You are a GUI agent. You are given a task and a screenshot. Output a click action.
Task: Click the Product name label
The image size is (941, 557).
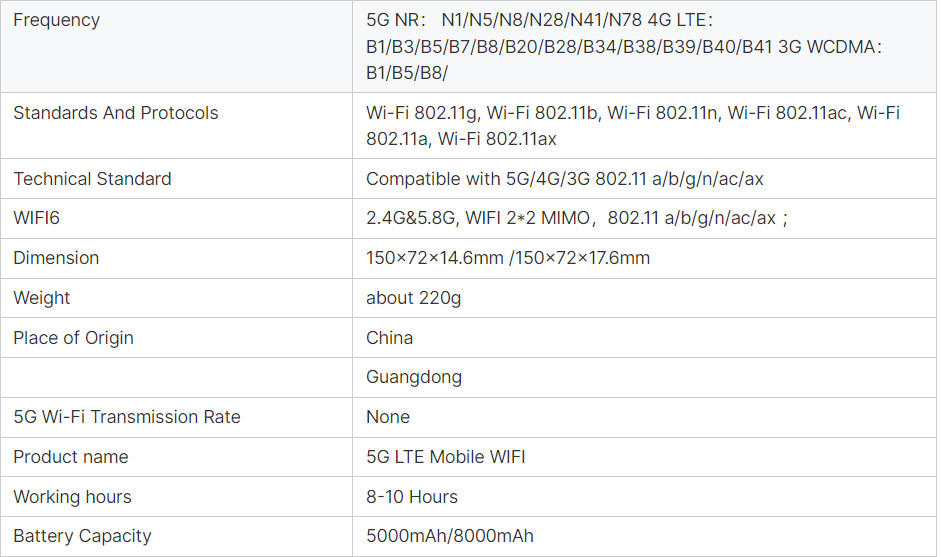click(x=70, y=457)
